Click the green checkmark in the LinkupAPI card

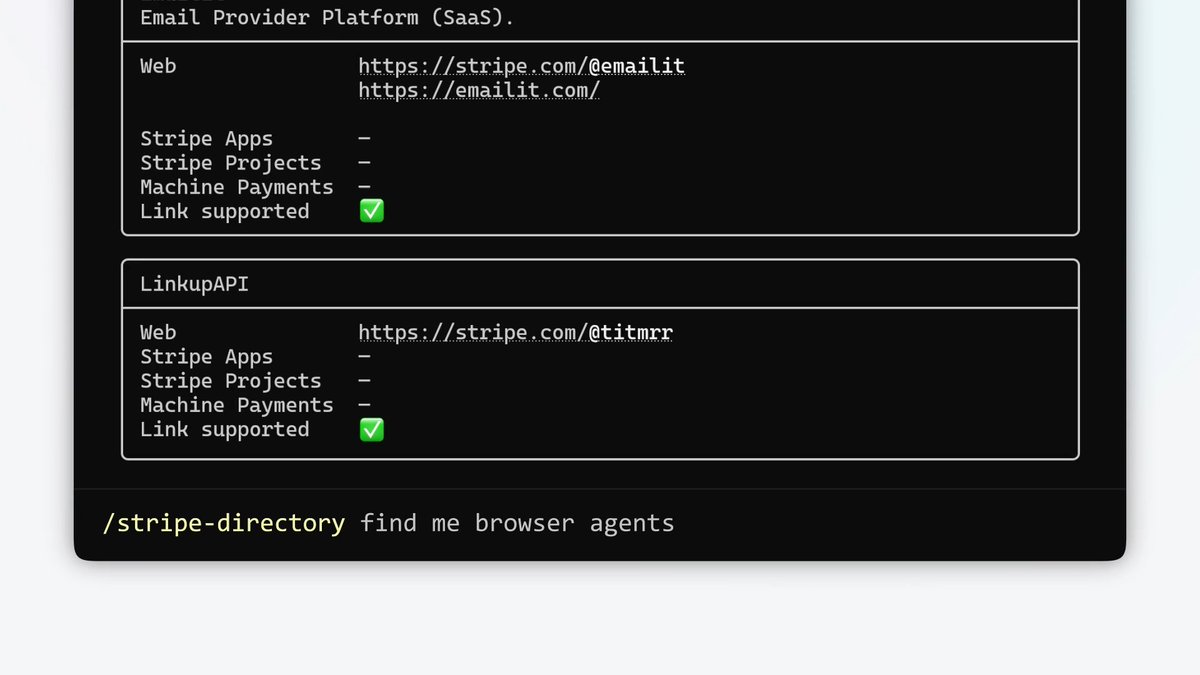pos(371,429)
